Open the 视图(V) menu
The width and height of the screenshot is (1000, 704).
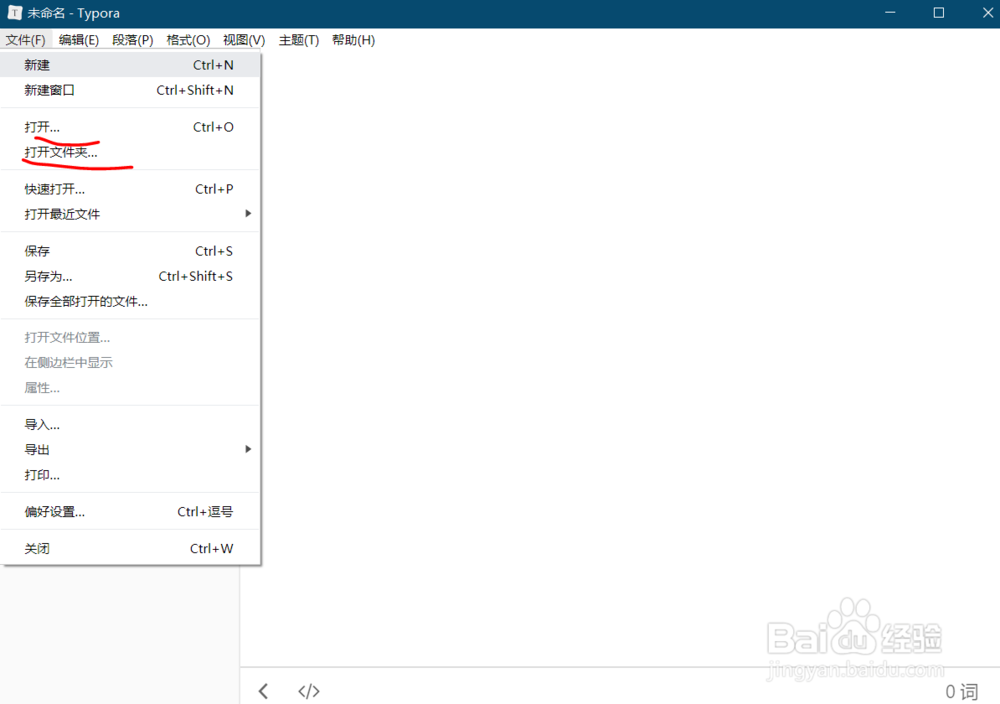point(244,40)
